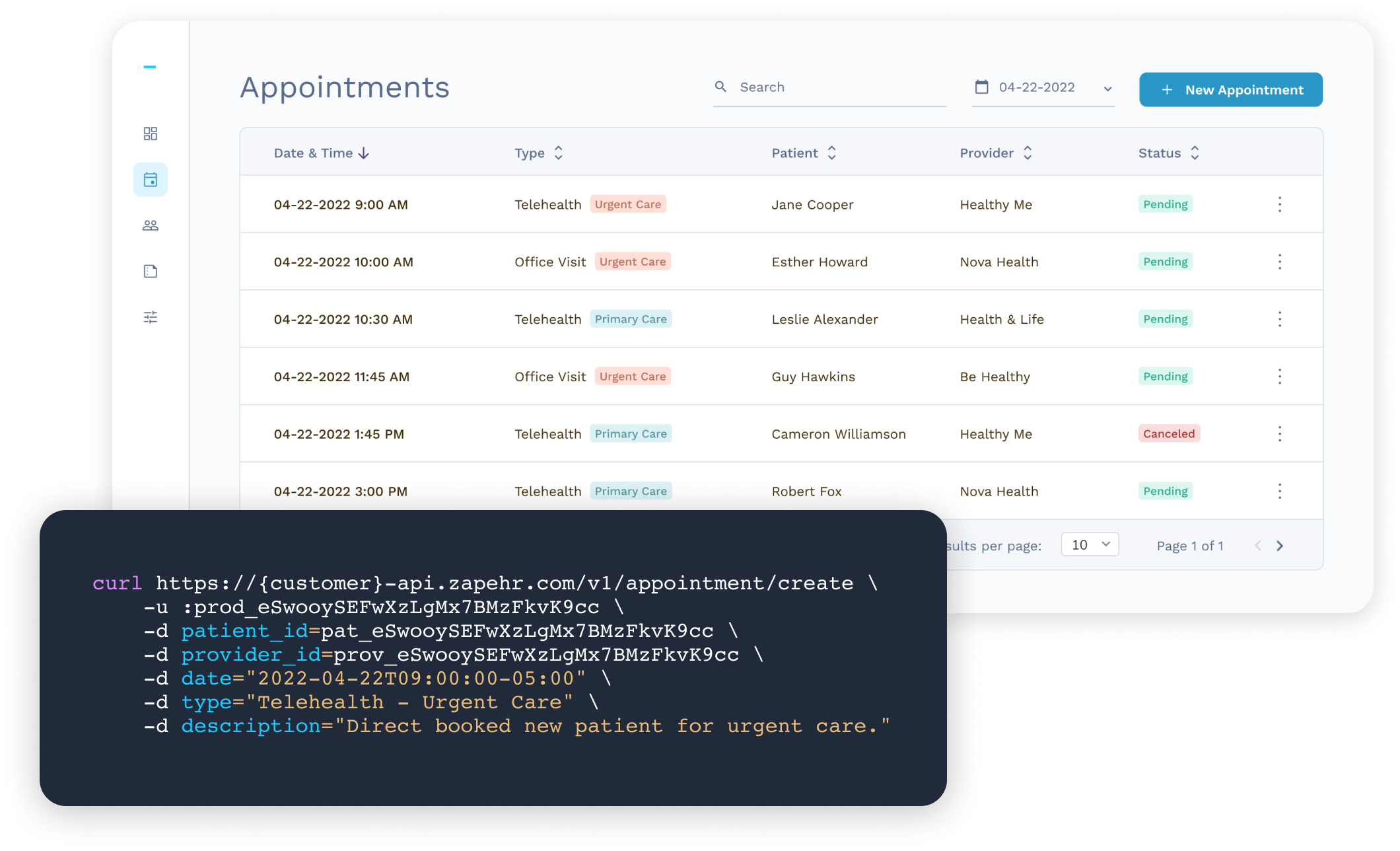The width and height of the screenshot is (1400, 851).
Task: Go to next page arrow
Action: tap(1279, 546)
